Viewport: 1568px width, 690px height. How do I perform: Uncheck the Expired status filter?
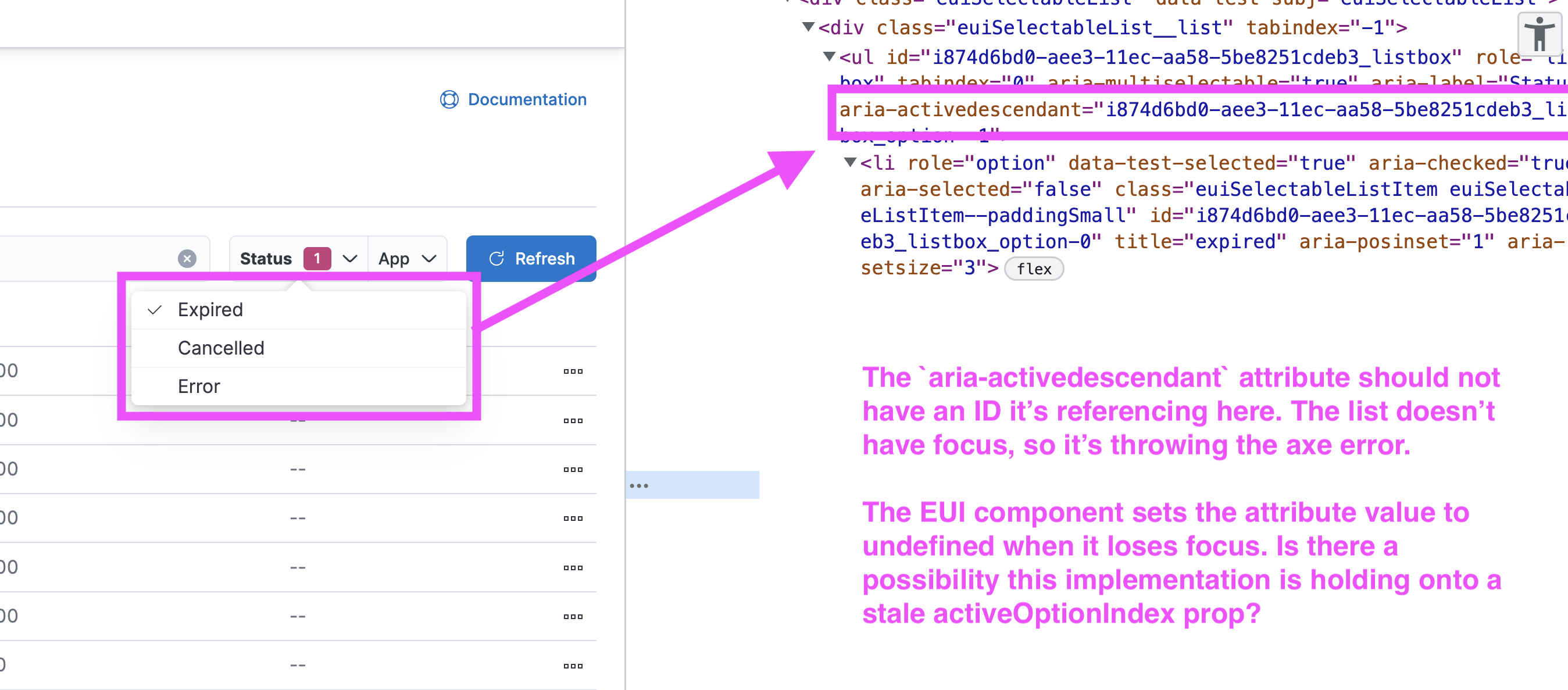tap(210, 310)
